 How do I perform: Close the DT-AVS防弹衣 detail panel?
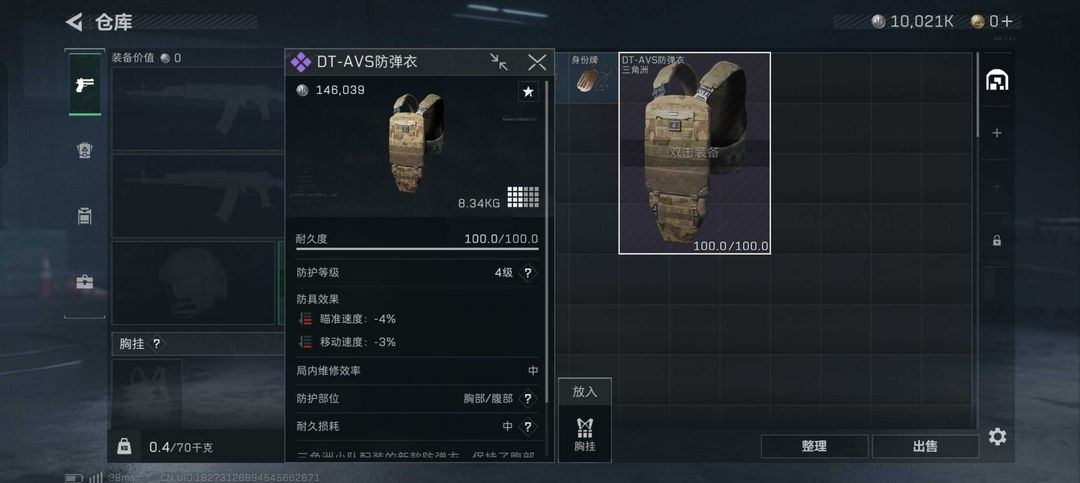537,63
